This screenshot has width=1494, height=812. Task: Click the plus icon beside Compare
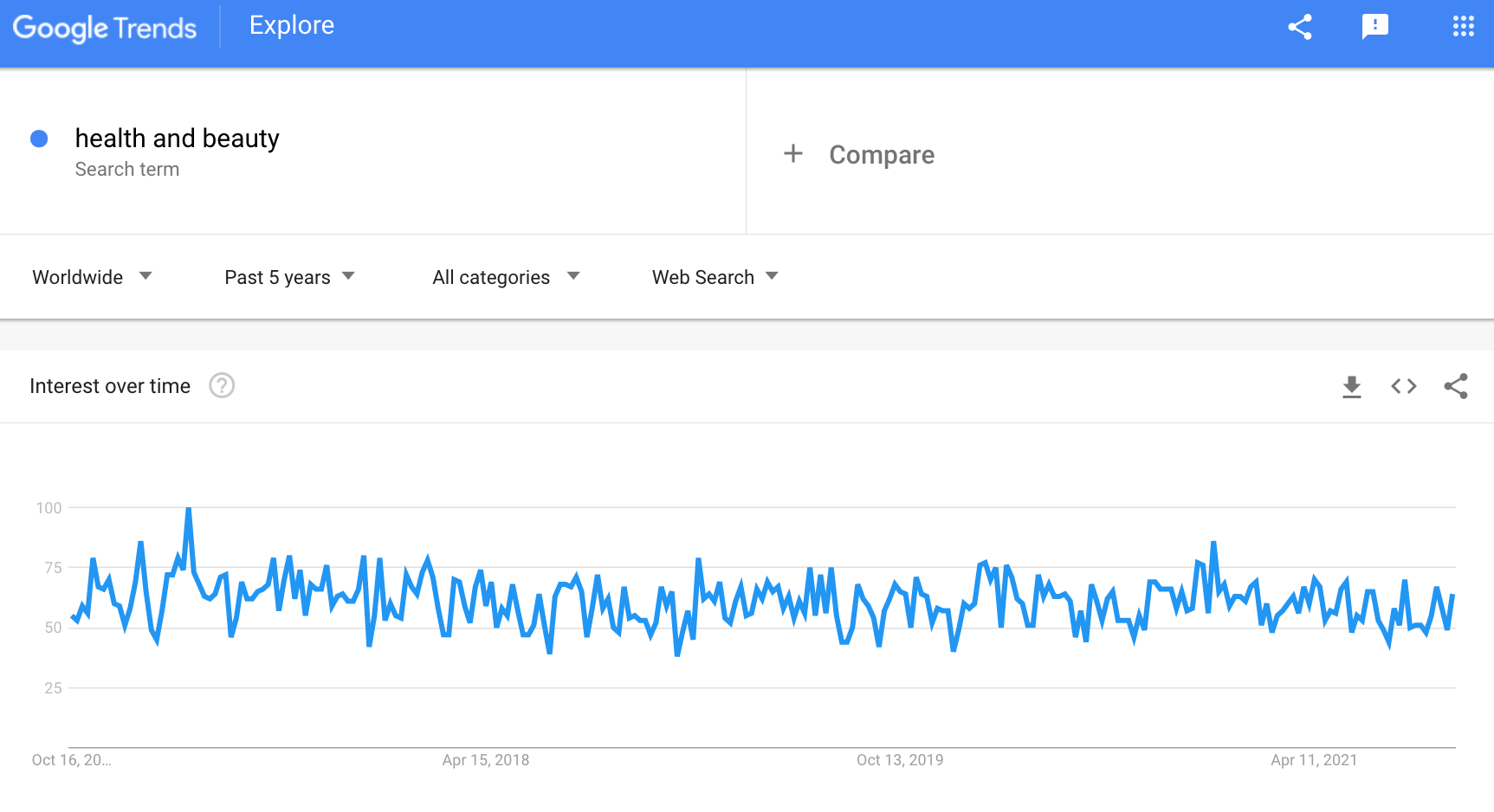click(x=792, y=154)
